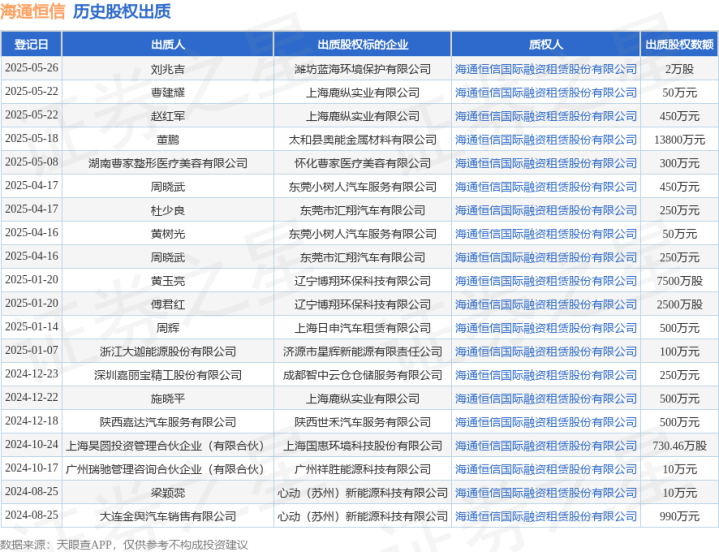This screenshot has width=719, height=552.
Task: Open the 海通恒信 pledgee link in the 赵红军 row
Action: coord(546,116)
